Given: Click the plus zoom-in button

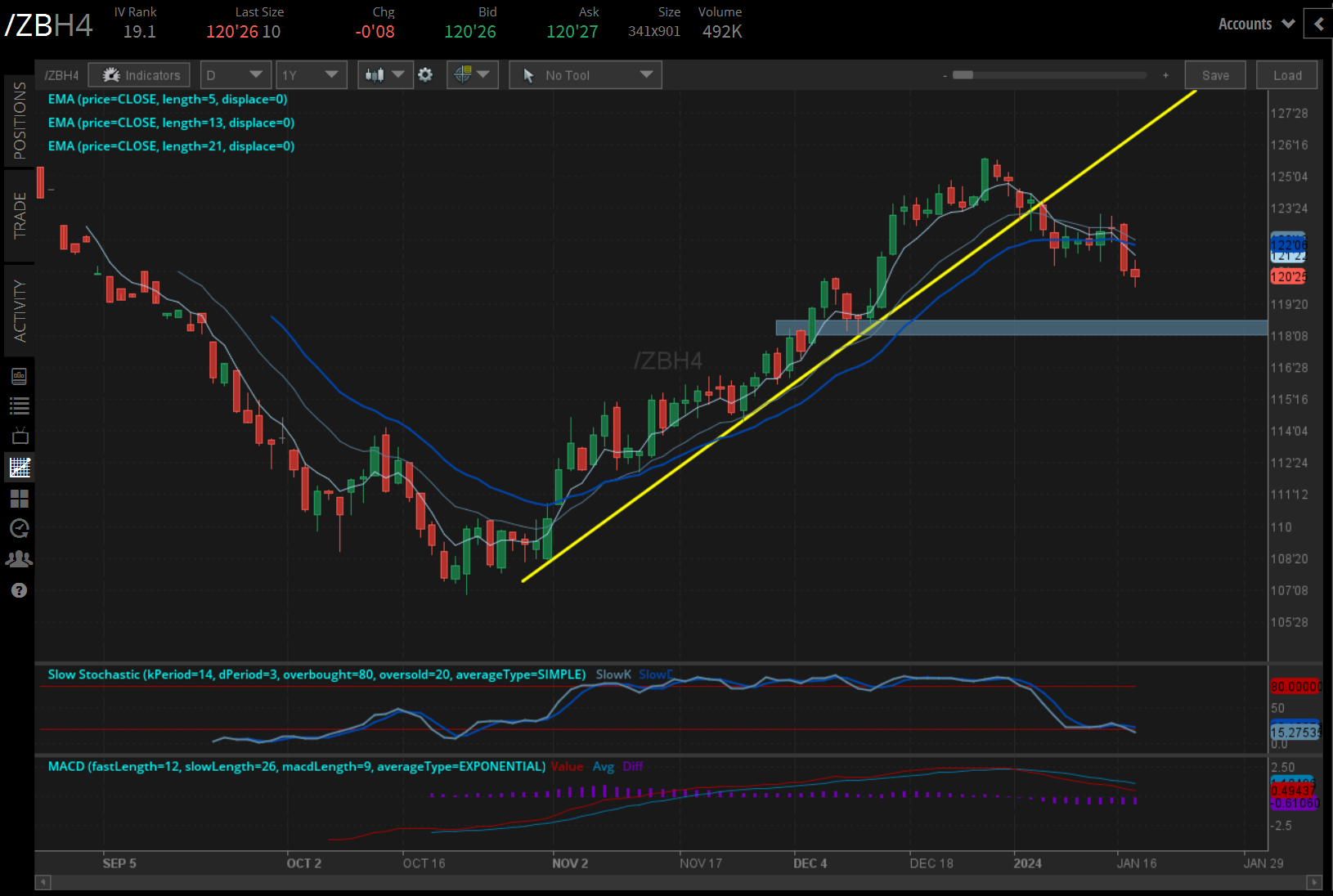Looking at the screenshot, I should point(1165,75).
